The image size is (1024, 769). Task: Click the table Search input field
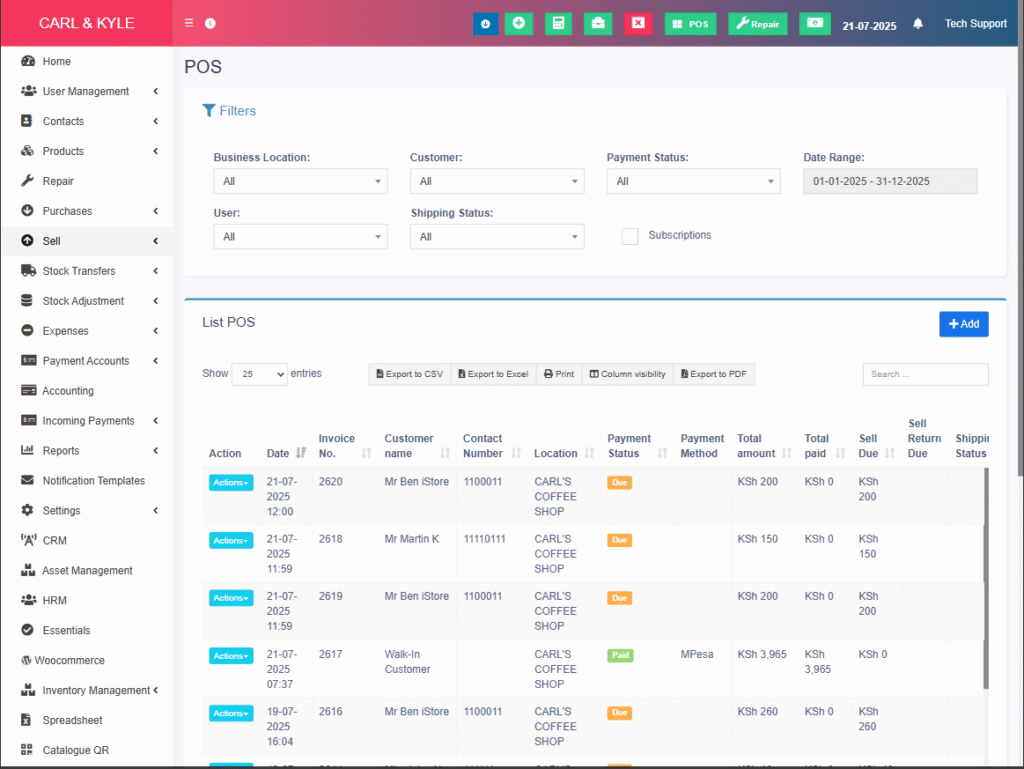click(x=925, y=374)
